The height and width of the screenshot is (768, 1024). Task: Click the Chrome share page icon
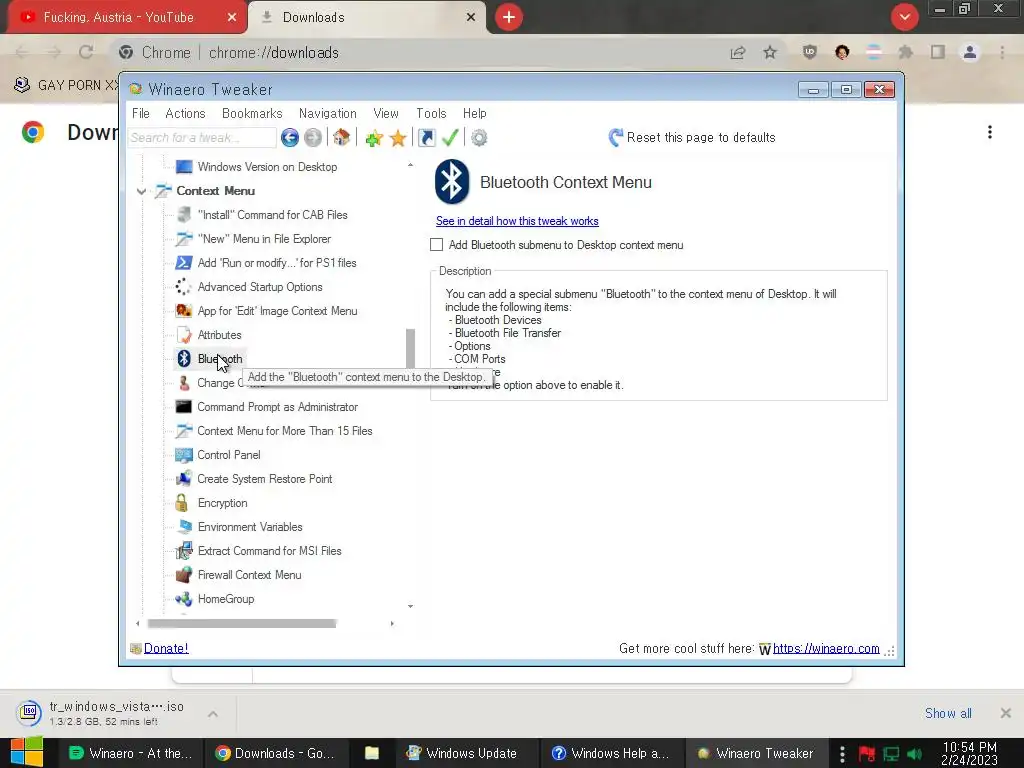[x=738, y=52]
